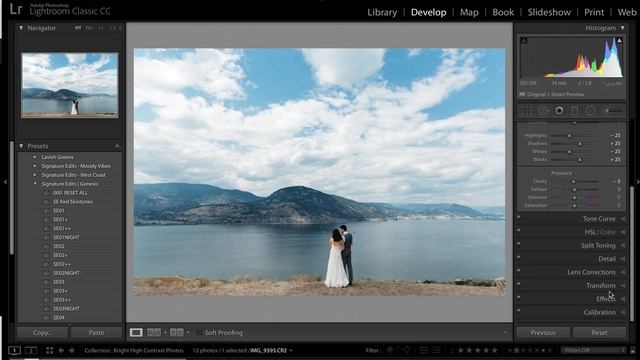The height and width of the screenshot is (360, 640).
Task: Toggle Split Toning panel switch
Action: click(518, 244)
